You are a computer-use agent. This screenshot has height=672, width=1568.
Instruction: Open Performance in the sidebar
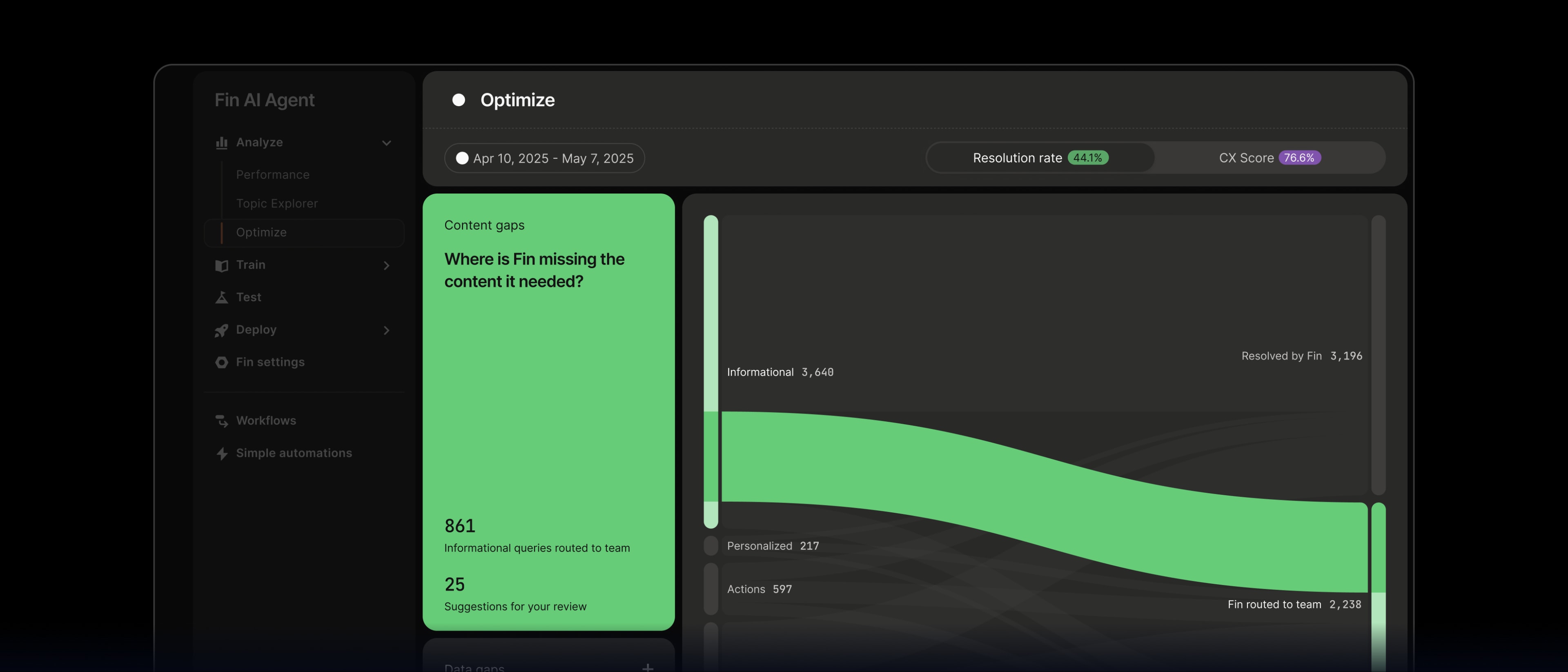273,175
